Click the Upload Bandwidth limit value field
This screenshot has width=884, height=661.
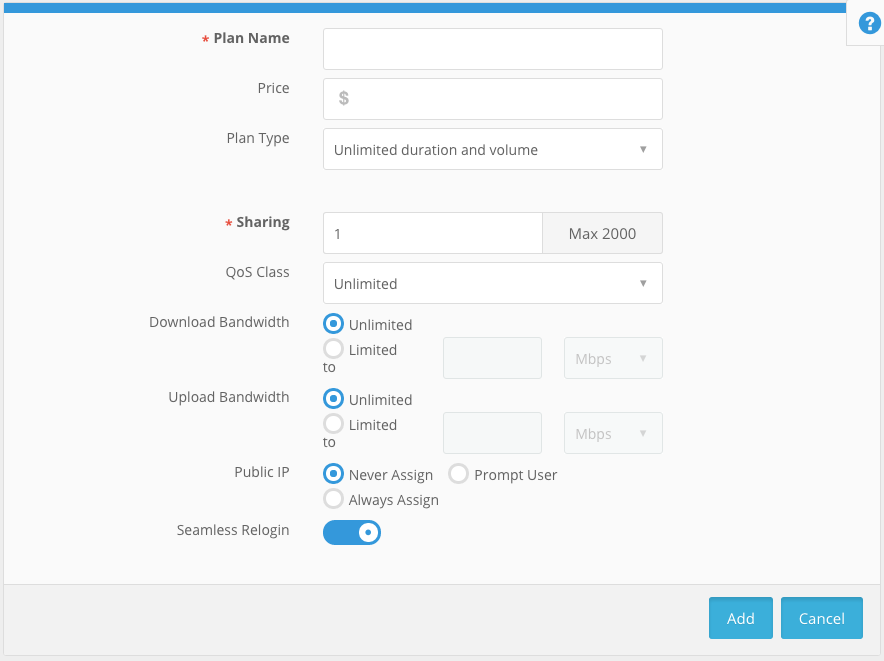(x=492, y=433)
